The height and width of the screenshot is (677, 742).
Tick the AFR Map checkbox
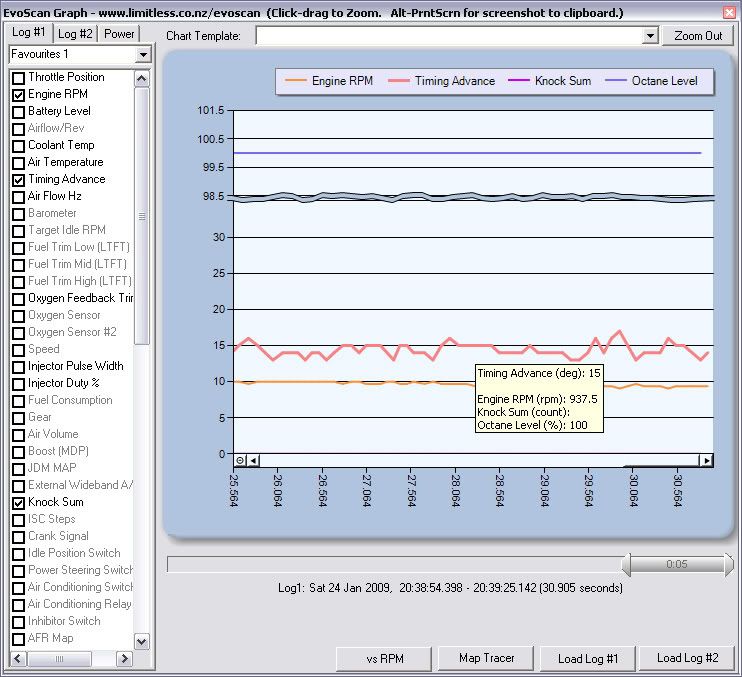[x=18, y=639]
